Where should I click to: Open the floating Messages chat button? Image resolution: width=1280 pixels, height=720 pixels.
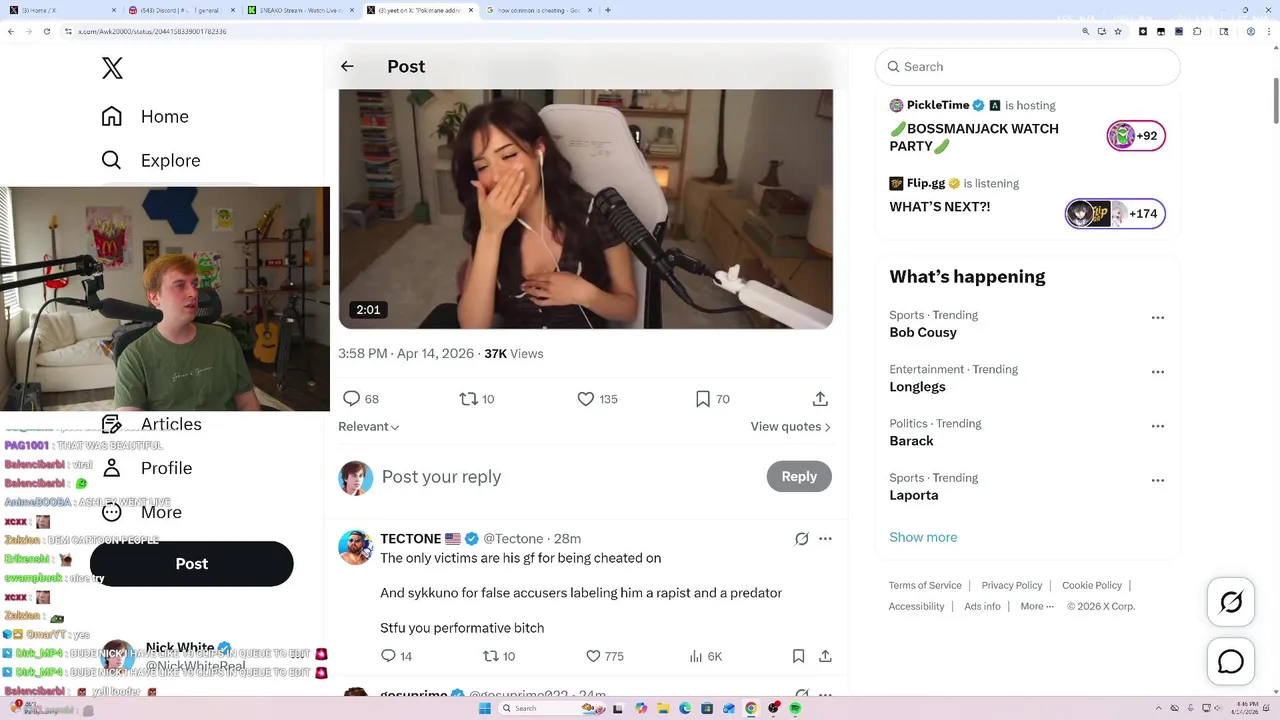click(x=1231, y=662)
